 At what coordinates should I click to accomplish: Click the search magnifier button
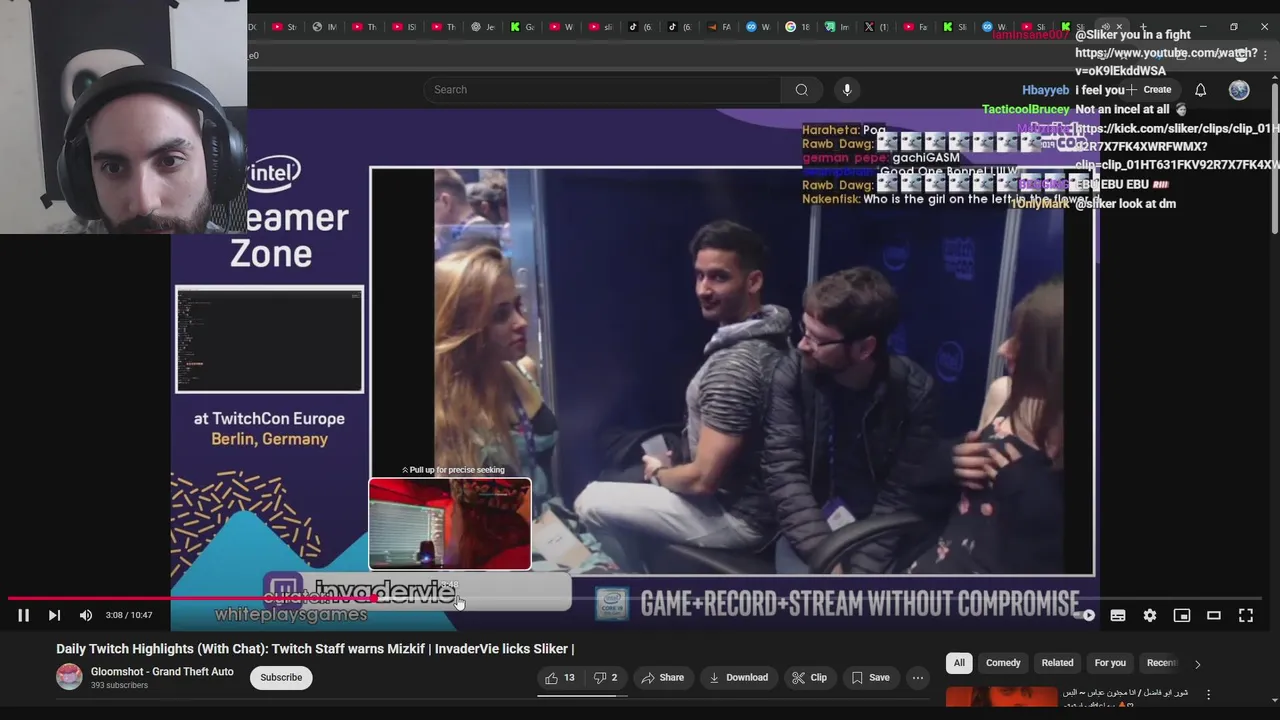click(x=801, y=90)
